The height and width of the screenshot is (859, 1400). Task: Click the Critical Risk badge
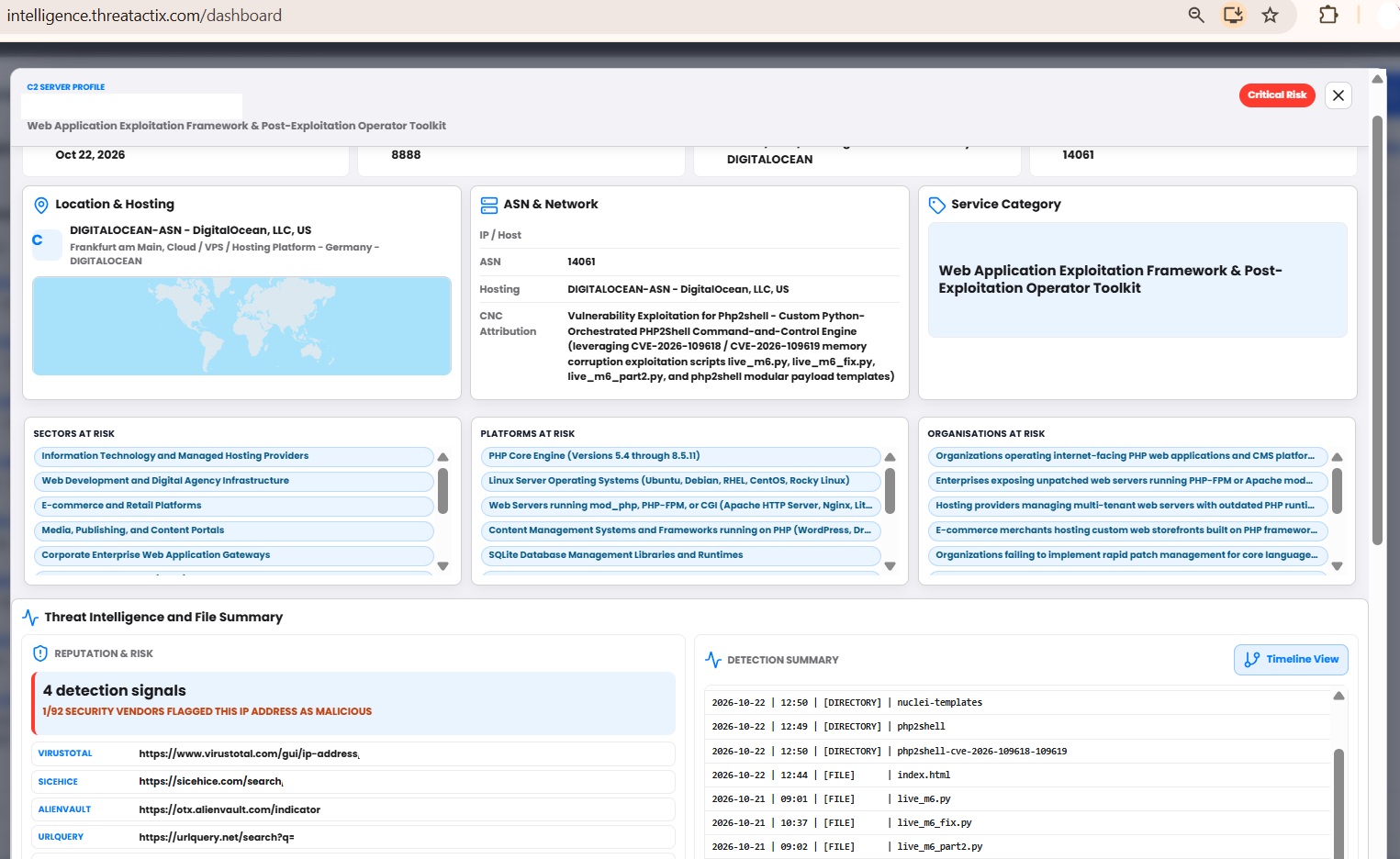(1277, 95)
